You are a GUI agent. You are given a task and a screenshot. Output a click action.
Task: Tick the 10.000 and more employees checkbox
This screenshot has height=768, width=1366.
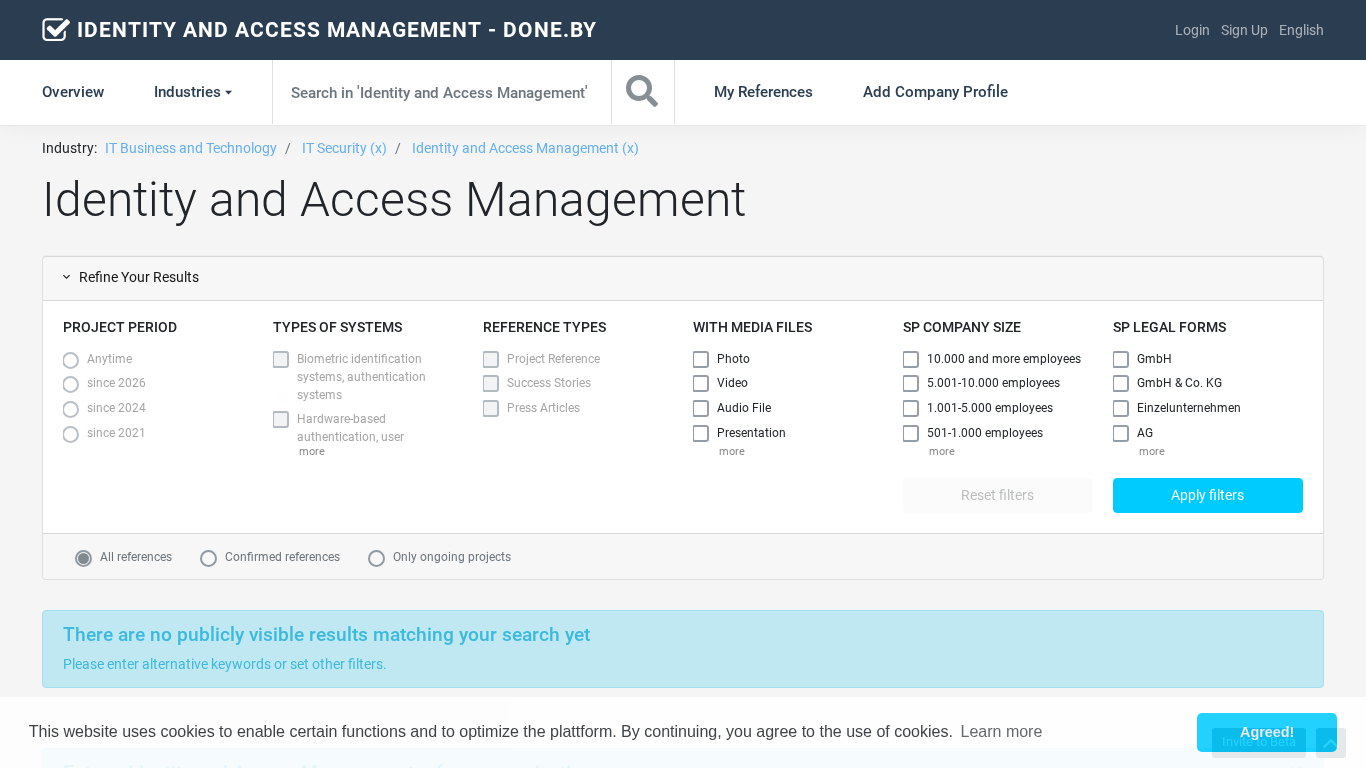[x=911, y=359]
